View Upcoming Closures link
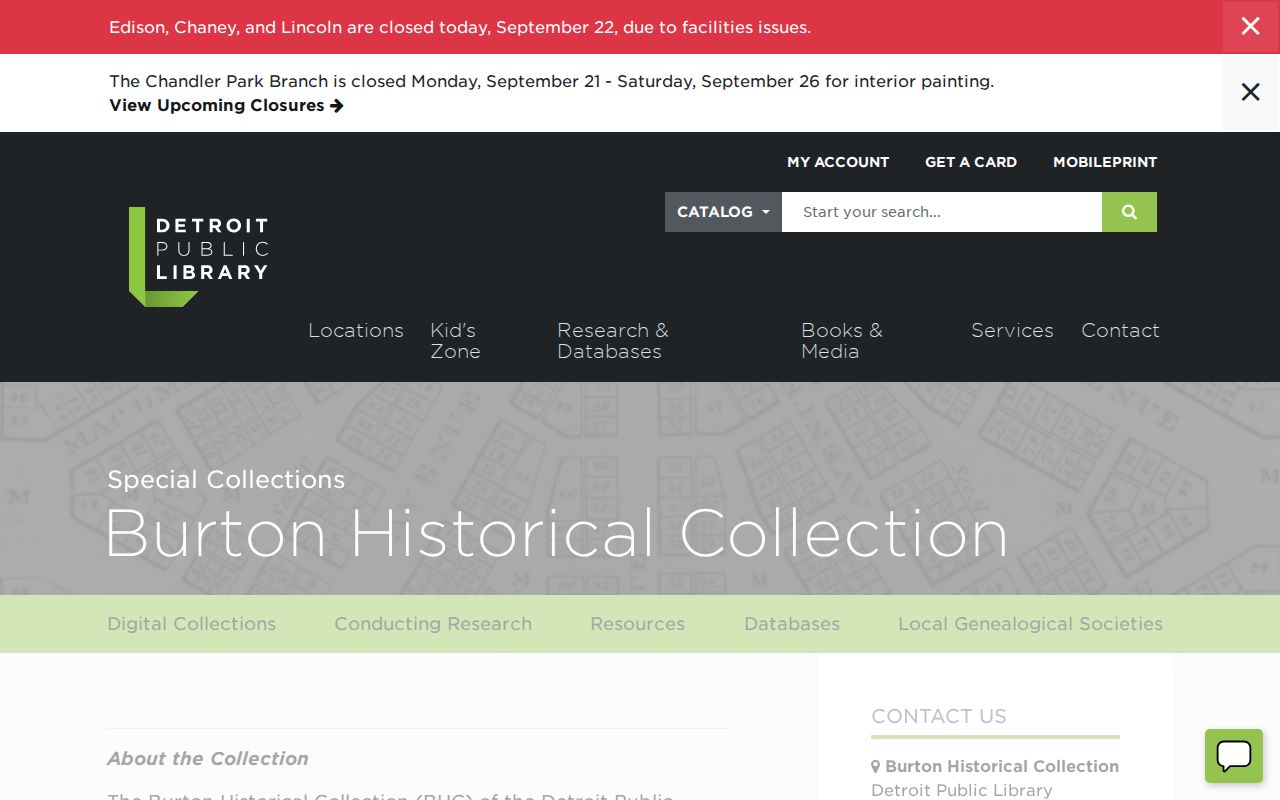The height and width of the screenshot is (800, 1280). 226,105
